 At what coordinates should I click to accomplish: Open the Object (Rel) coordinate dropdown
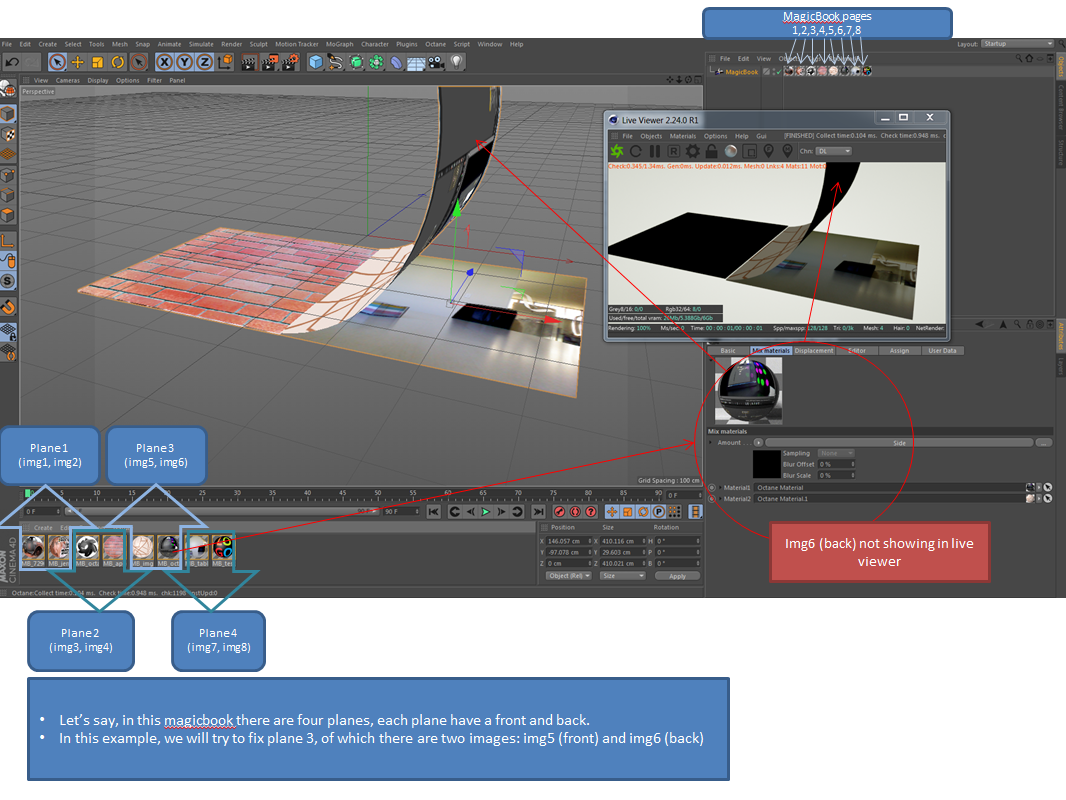click(568, 576)
